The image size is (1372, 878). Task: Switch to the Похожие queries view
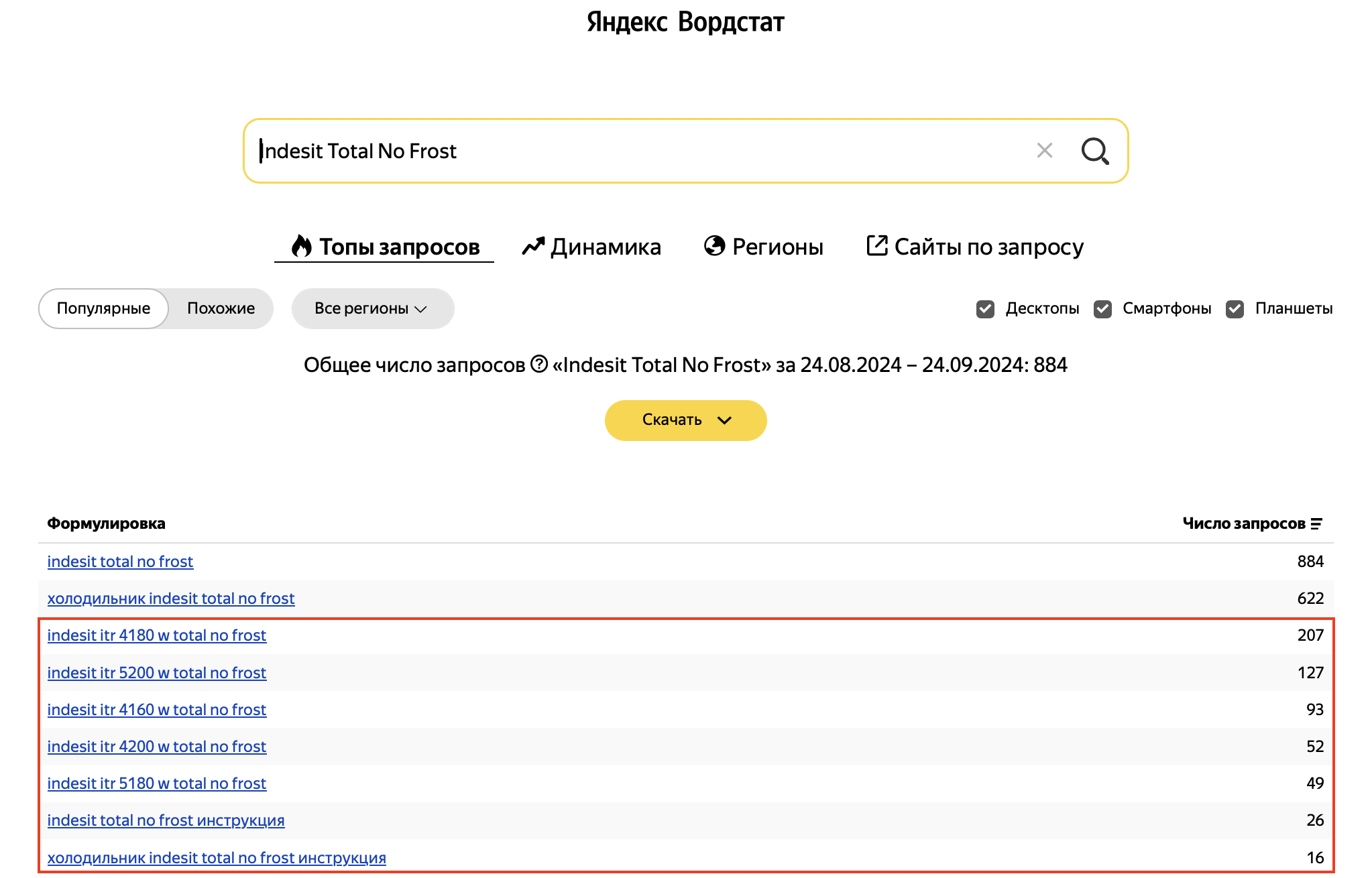pyautogui.click(x=221, y=309)
